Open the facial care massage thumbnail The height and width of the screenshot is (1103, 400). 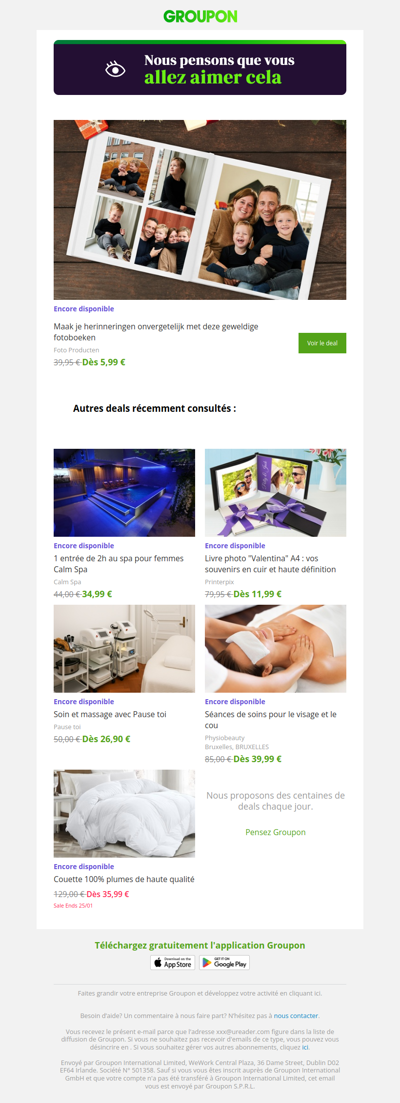point(276,649)
